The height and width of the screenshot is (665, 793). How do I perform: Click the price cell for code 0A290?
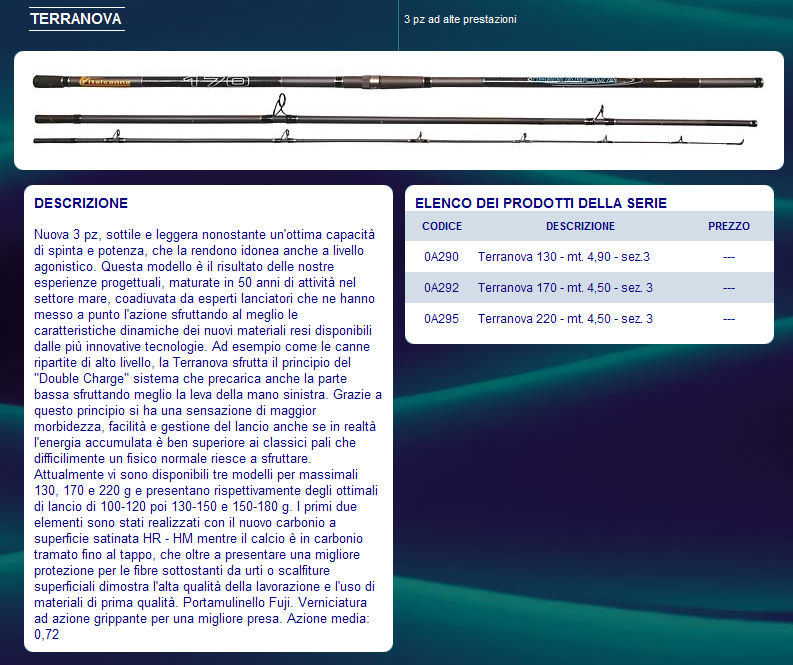click(729, 257)
